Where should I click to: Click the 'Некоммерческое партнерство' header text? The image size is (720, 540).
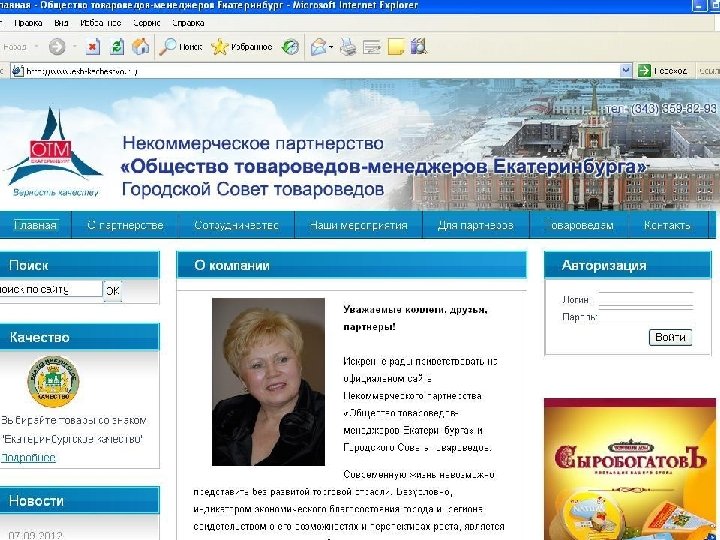(253, 143)
